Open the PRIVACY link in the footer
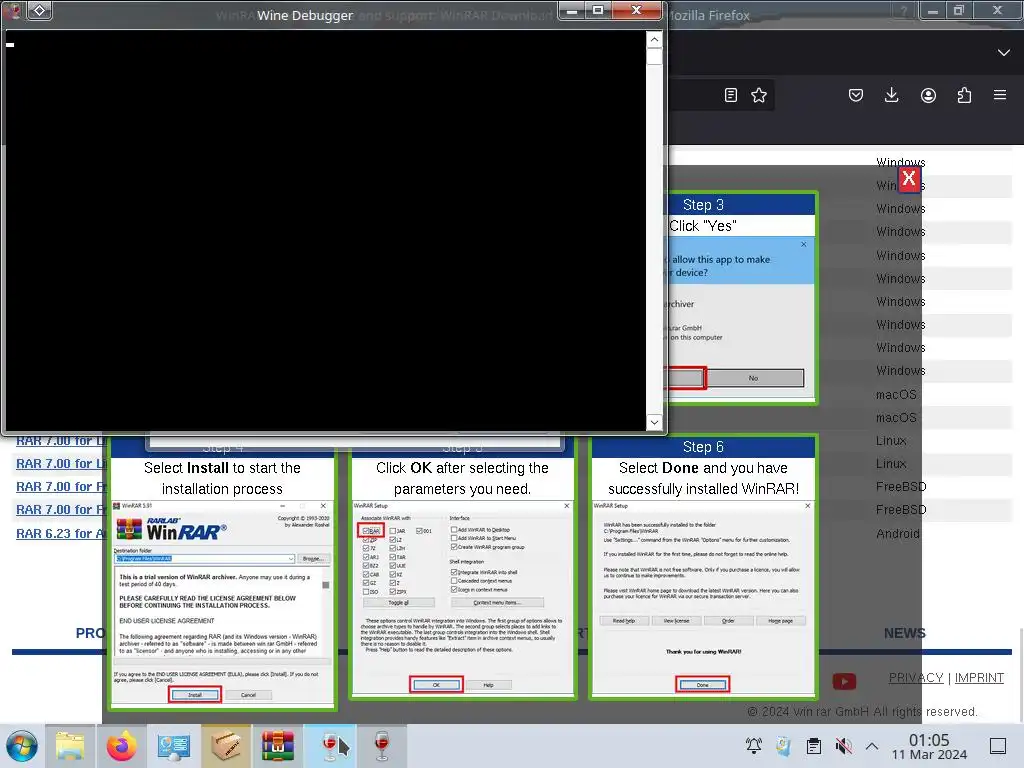Viewport: 1024px width, 768px height. [x=916, y=678]
